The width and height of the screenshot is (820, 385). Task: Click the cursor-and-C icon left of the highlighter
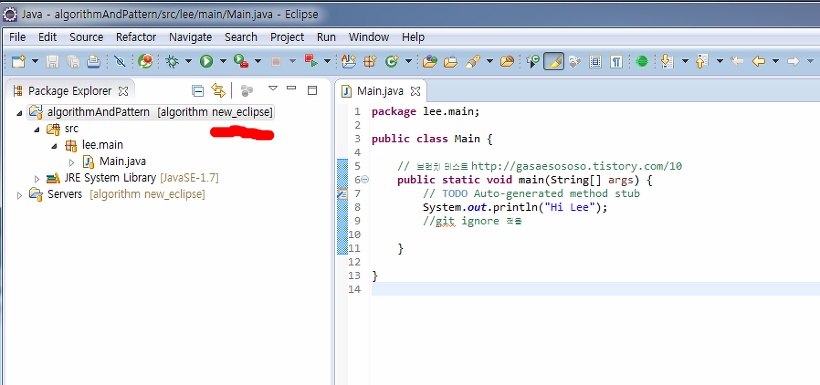pos(533,62)
